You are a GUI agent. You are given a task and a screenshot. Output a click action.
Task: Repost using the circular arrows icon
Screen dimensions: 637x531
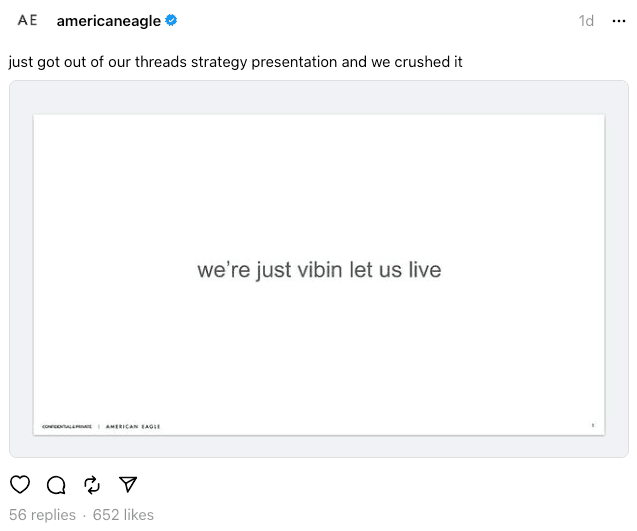(x=92, y=485)
